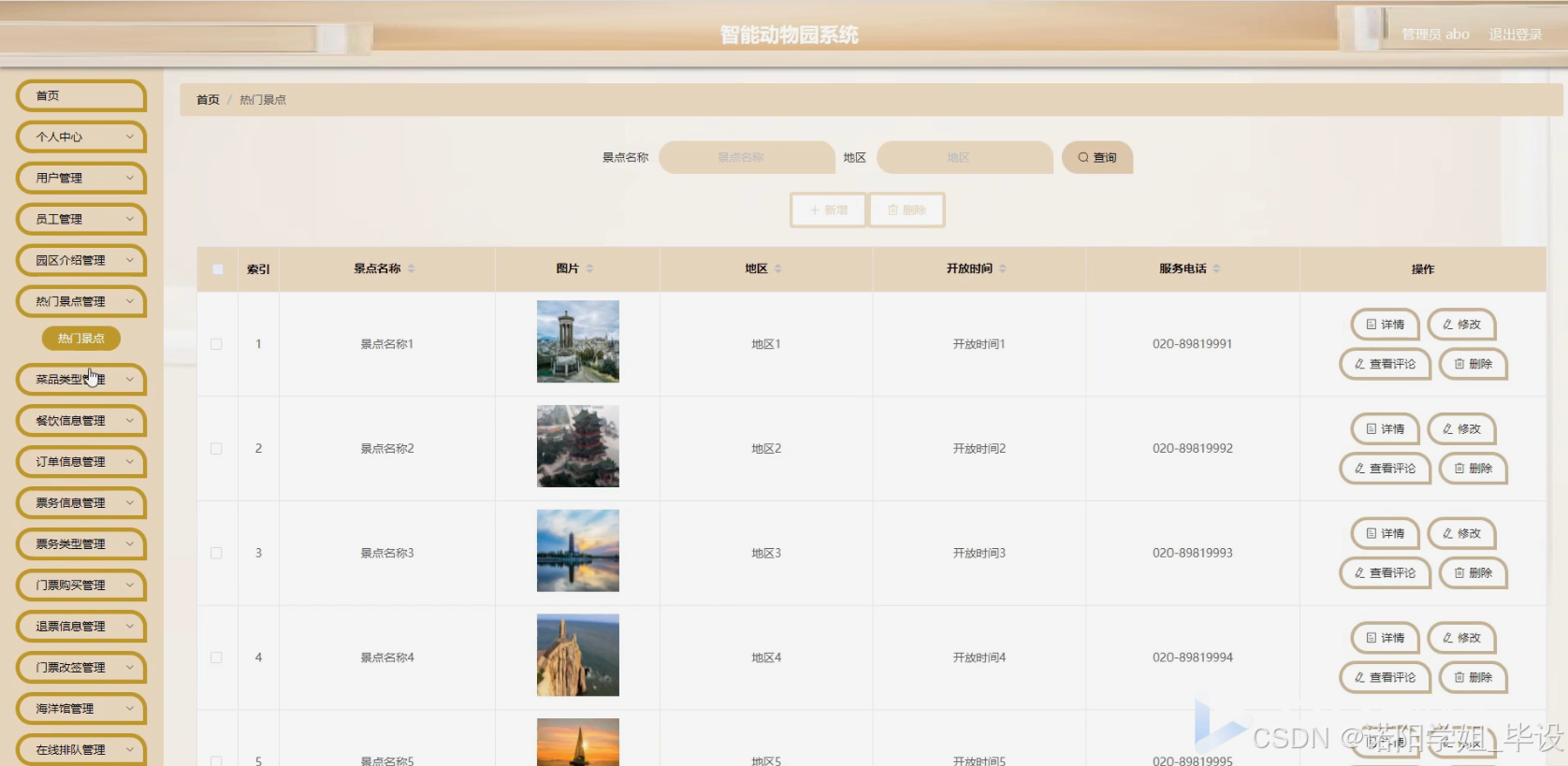
Task: Click the 开放时间3 cell
Action: click(x=980, y=554)
